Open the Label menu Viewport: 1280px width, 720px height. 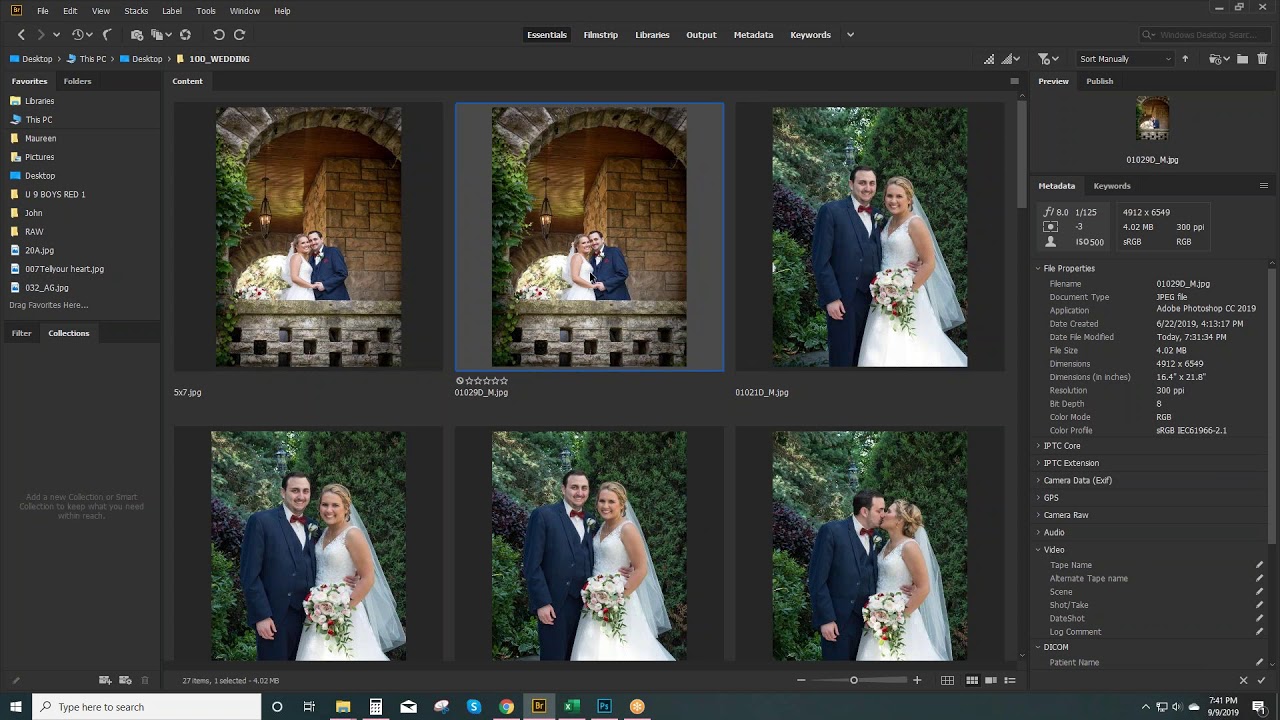[172, 11]
